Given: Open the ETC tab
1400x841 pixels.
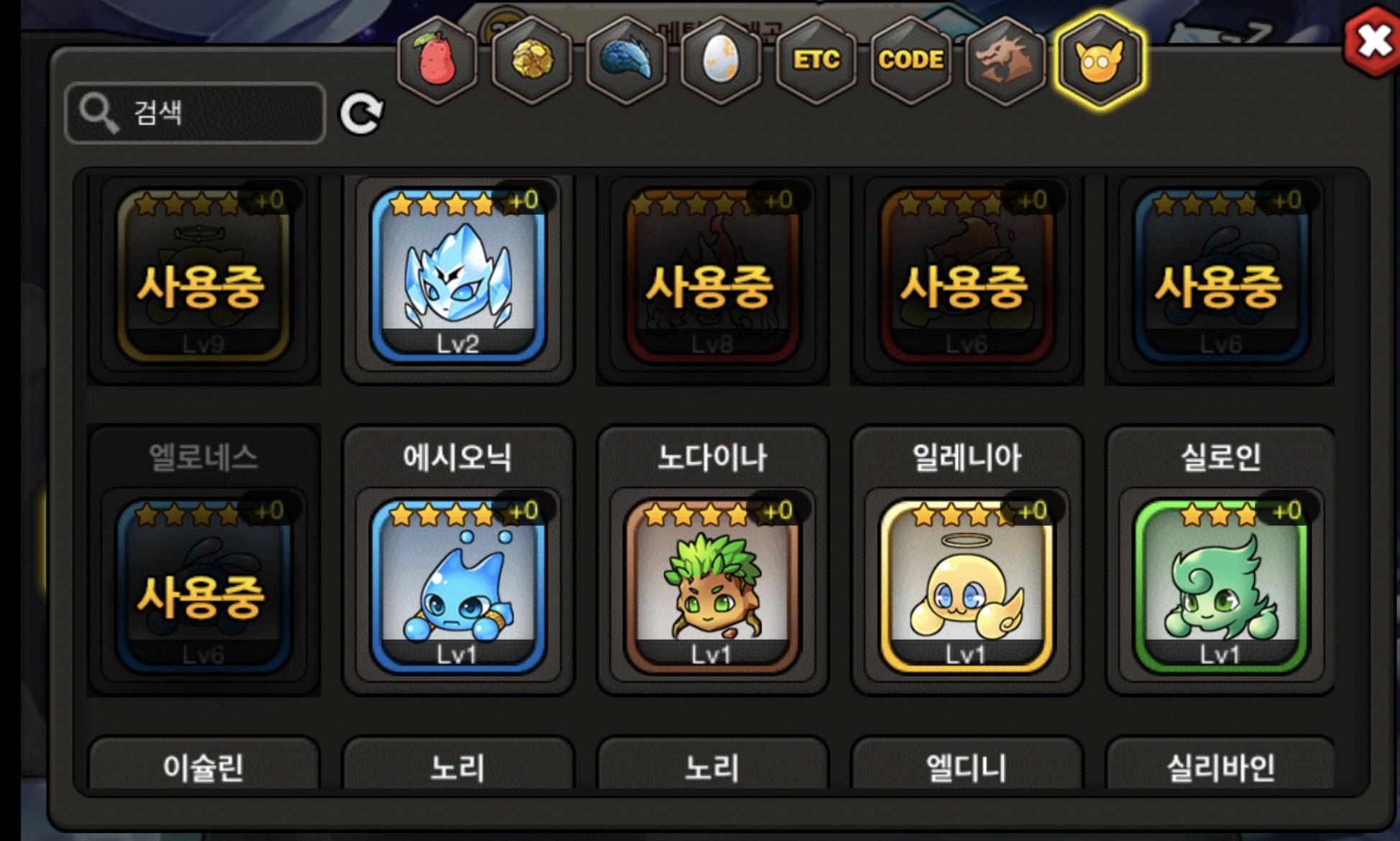Looking at the screenshot, I should [816, 60].
